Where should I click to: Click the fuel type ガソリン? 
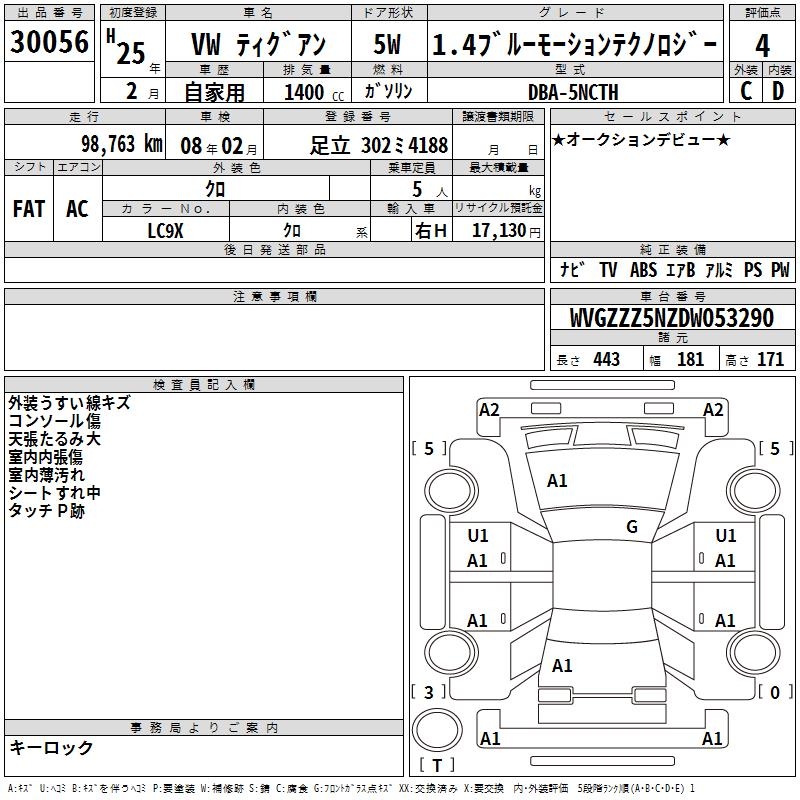[388, 91]
